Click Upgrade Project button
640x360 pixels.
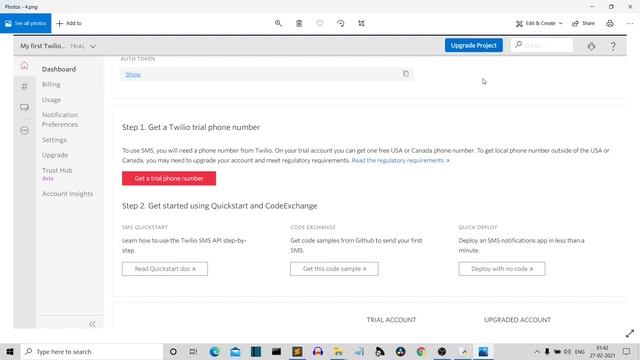pyautogui.click(x=473, y=45)
